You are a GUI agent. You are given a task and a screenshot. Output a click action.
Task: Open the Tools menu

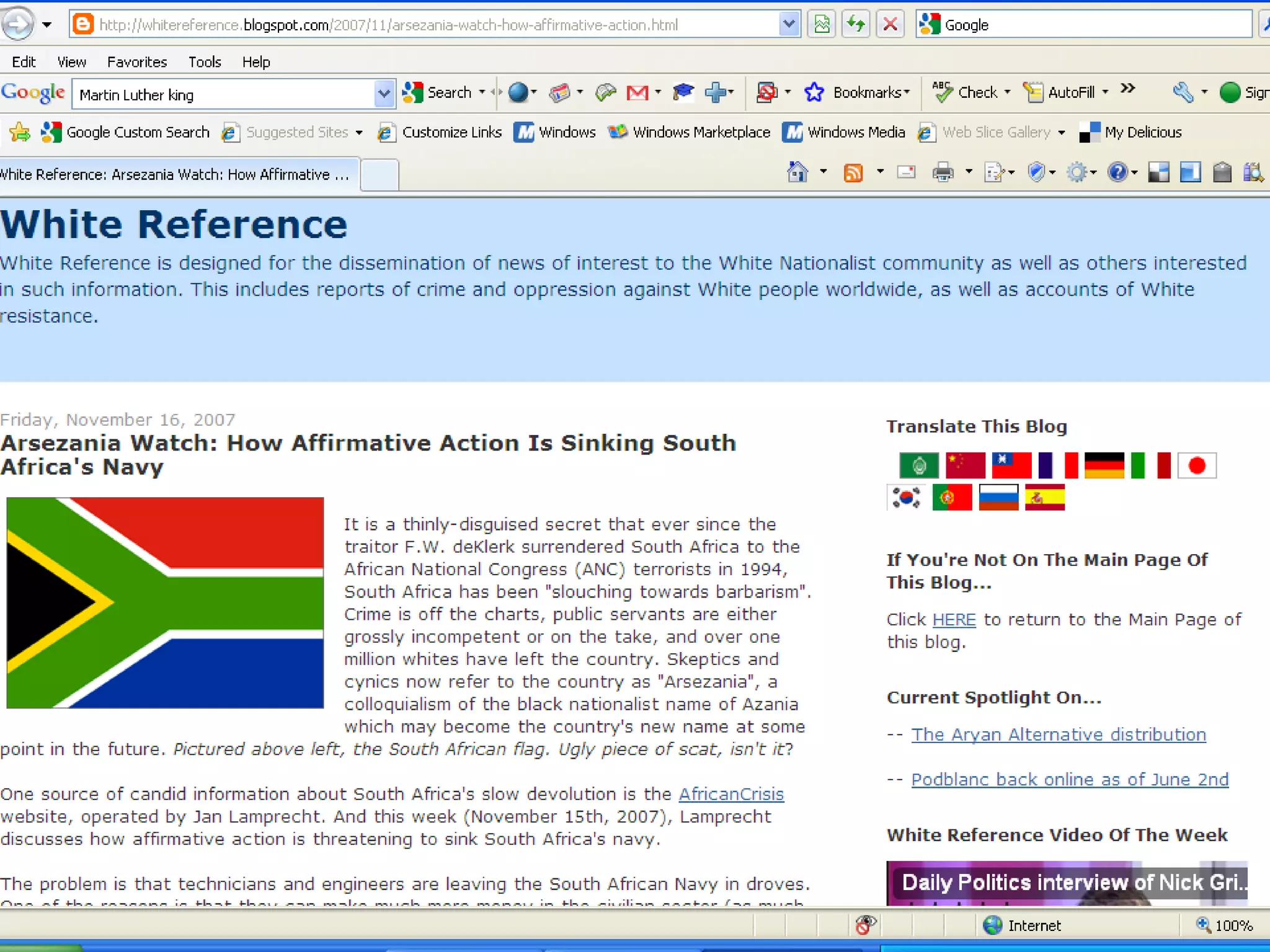pyautogui.click(x=205, y=62)
